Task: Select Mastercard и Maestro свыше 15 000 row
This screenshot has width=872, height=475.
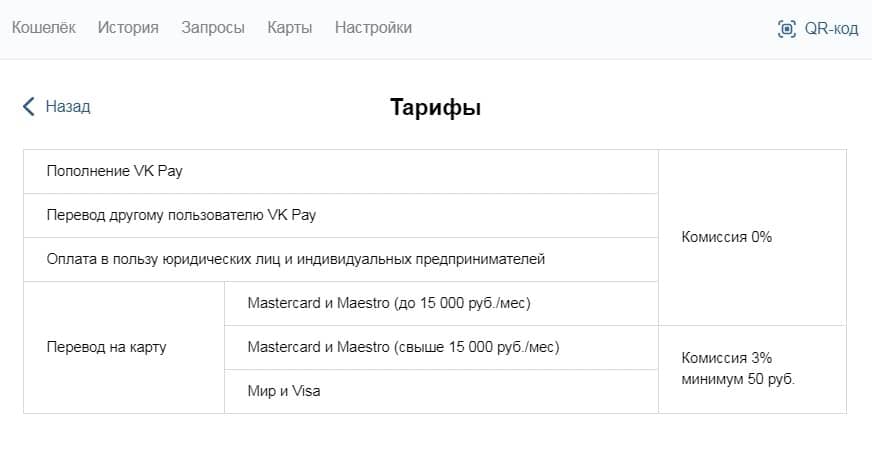Action: tap(442, 347)
